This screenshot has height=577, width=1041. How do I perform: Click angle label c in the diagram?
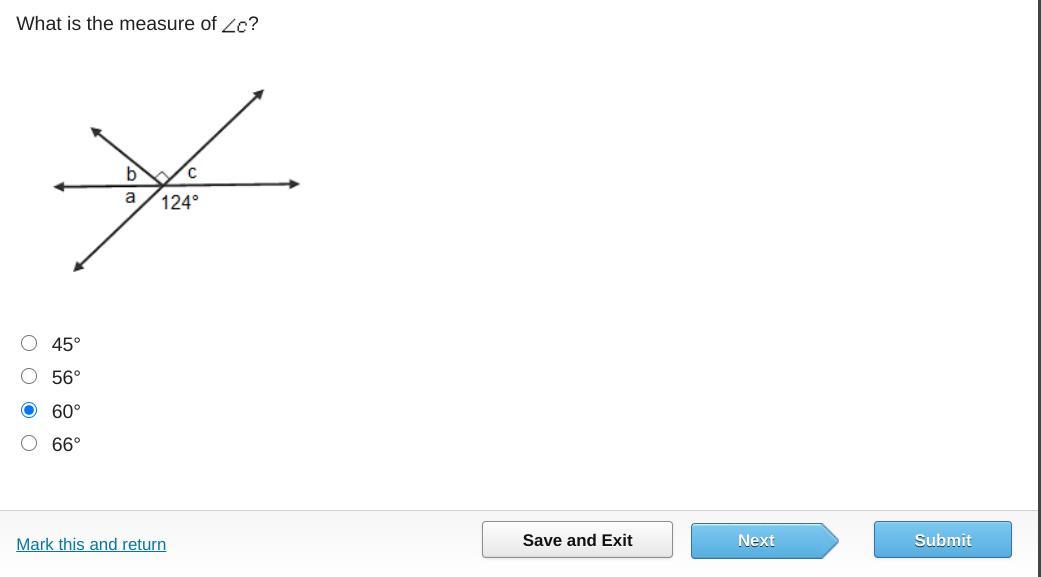coord(192,172)
